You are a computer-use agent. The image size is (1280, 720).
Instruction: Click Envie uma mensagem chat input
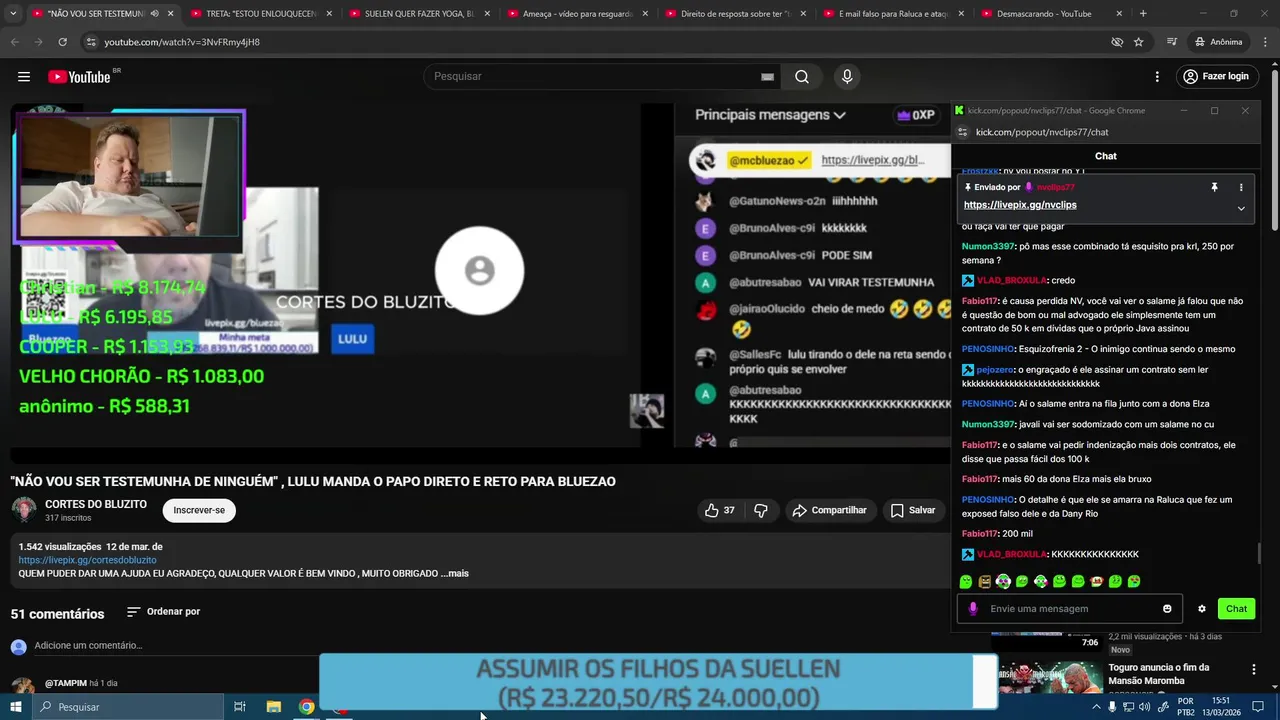tap(1070, 609)
